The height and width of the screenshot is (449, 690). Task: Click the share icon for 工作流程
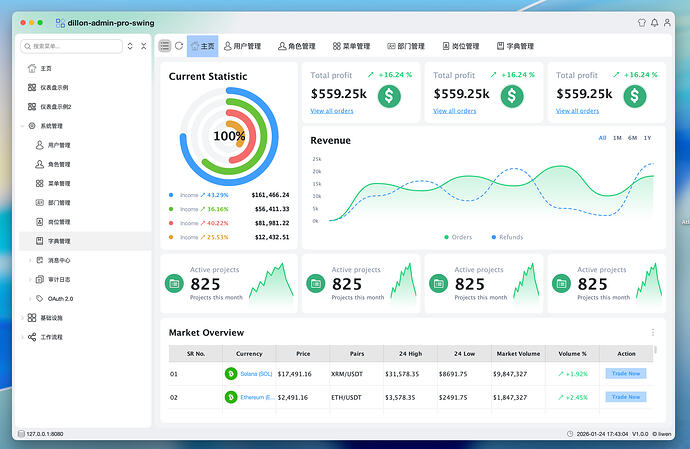(x=32, y=337)
